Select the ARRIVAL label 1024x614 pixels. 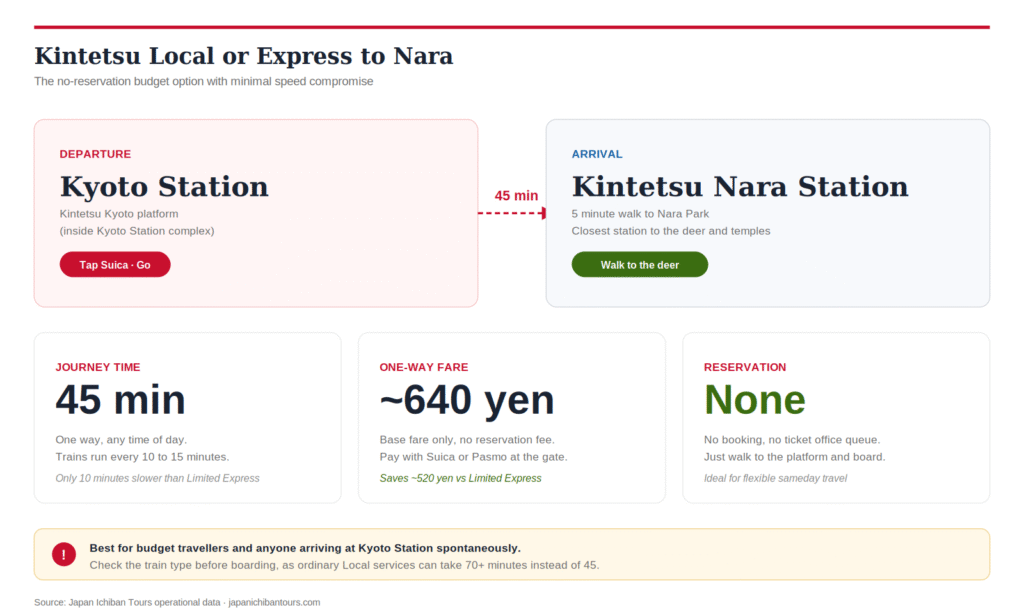click(x=597, y=154)
